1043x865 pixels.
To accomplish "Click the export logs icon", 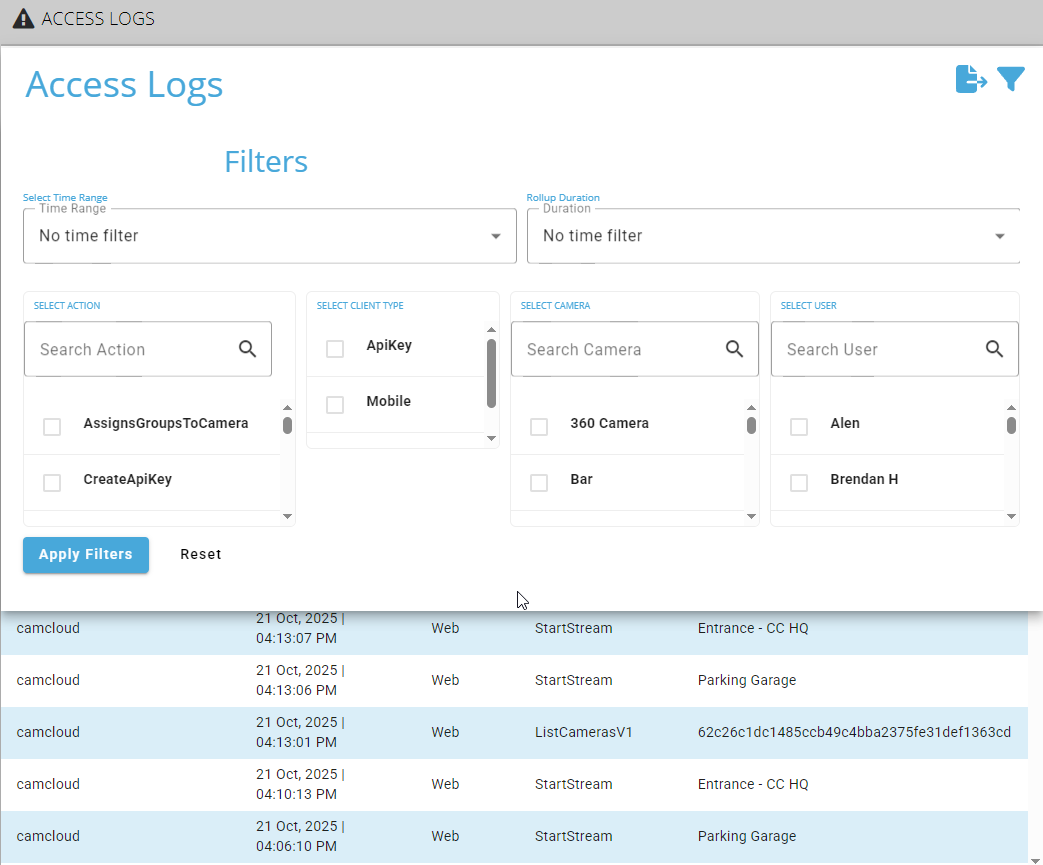I will tap(970, 79).
